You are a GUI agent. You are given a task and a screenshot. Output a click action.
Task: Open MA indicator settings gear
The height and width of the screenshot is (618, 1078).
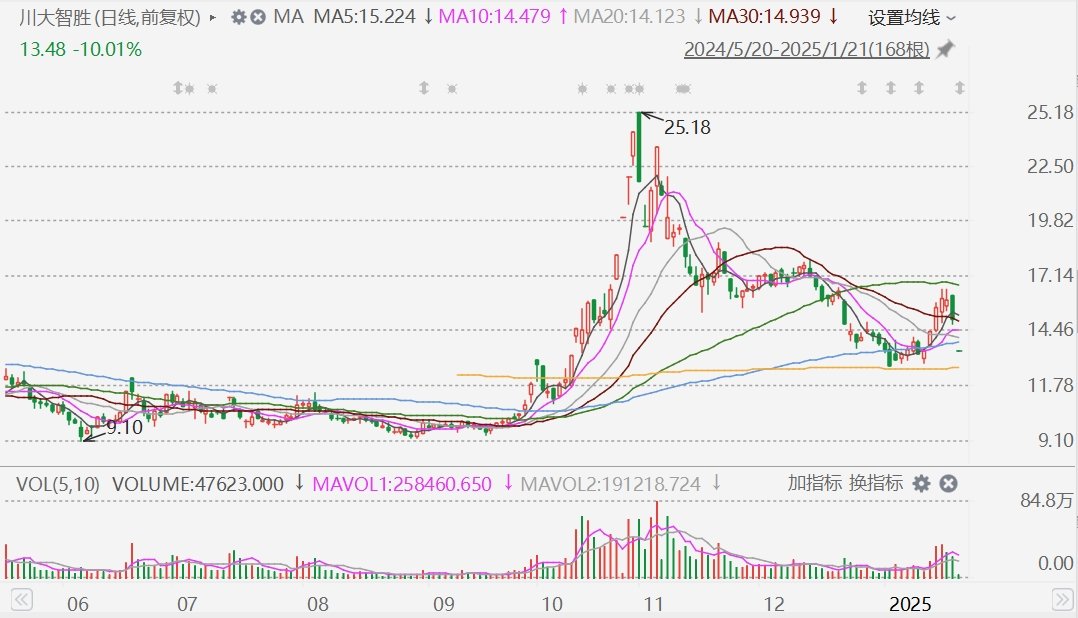pos(238,17)
